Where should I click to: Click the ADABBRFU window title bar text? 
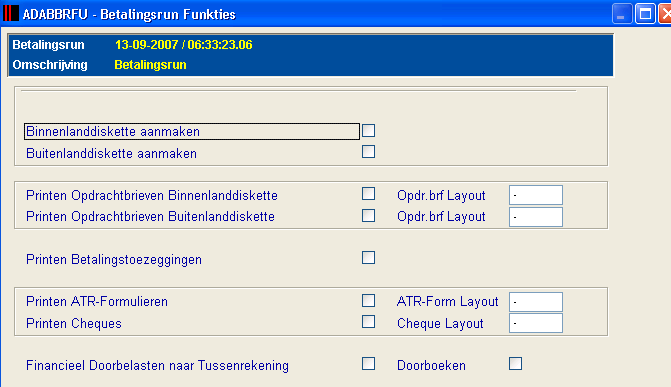pos(129,15)
